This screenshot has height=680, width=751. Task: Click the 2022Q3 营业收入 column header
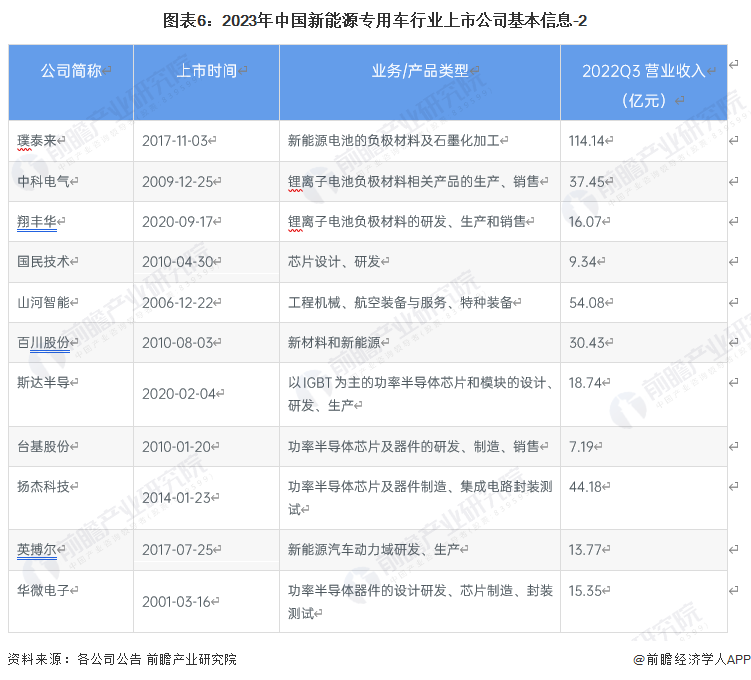pos(644,84)
